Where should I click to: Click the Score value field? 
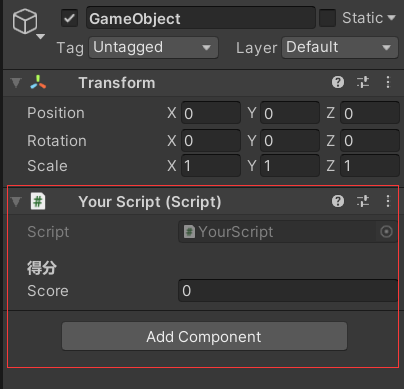pyautogui.click(x=288, y=291)
